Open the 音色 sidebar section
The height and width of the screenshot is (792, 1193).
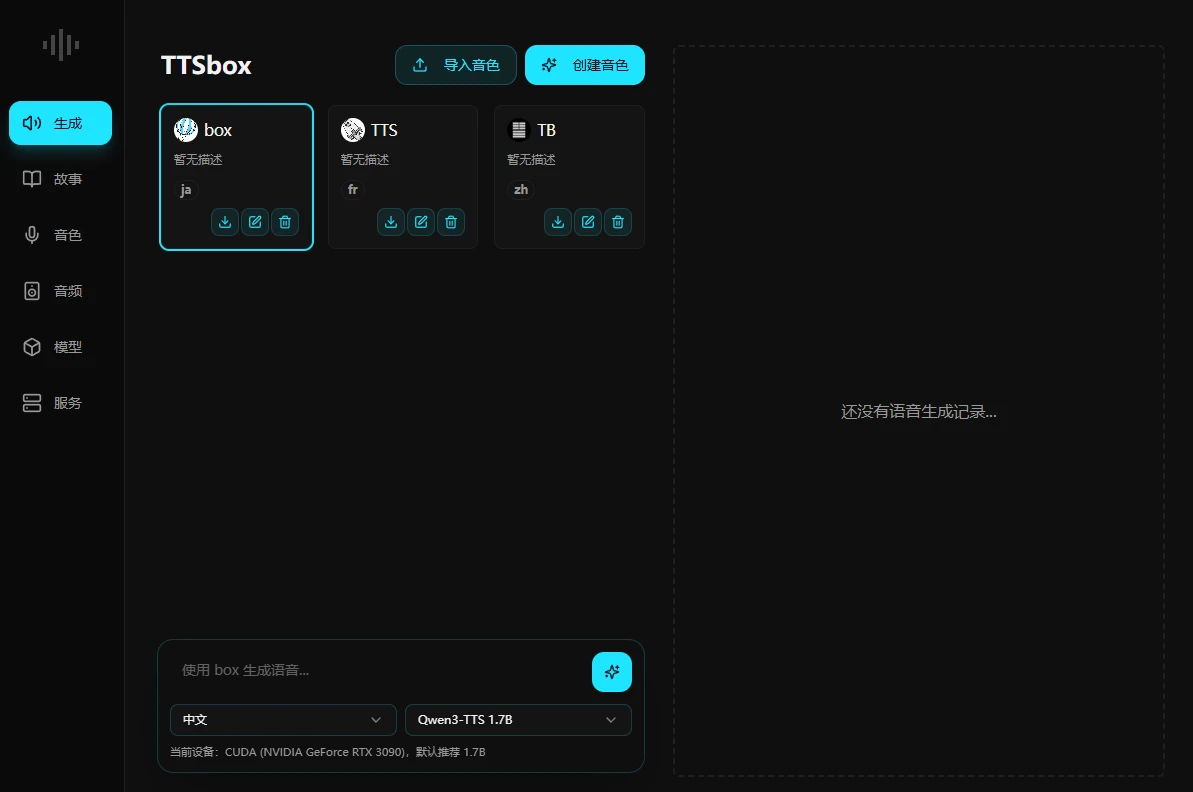click(61, 235)
